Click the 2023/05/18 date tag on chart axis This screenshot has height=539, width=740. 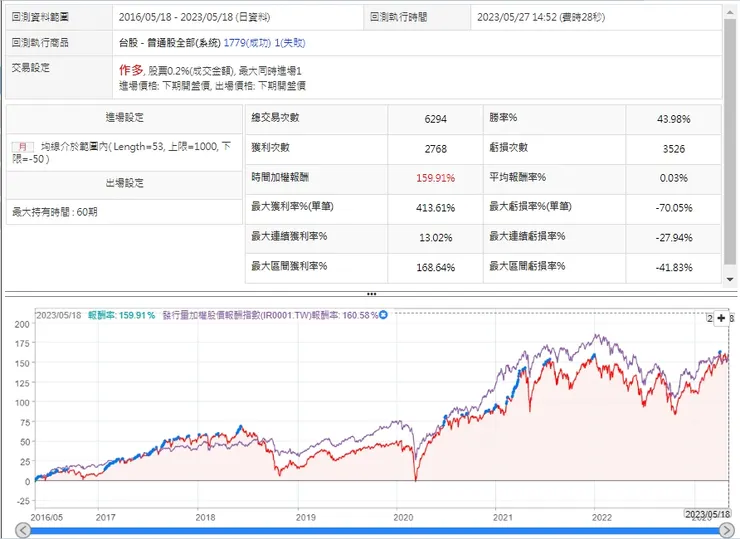coord(707,514)
